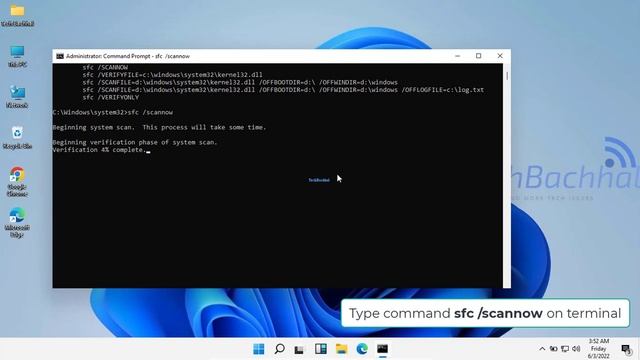Minimize the Command Prompt window
Viewport: 640px width, 360px height.
[x=458, y=56]
